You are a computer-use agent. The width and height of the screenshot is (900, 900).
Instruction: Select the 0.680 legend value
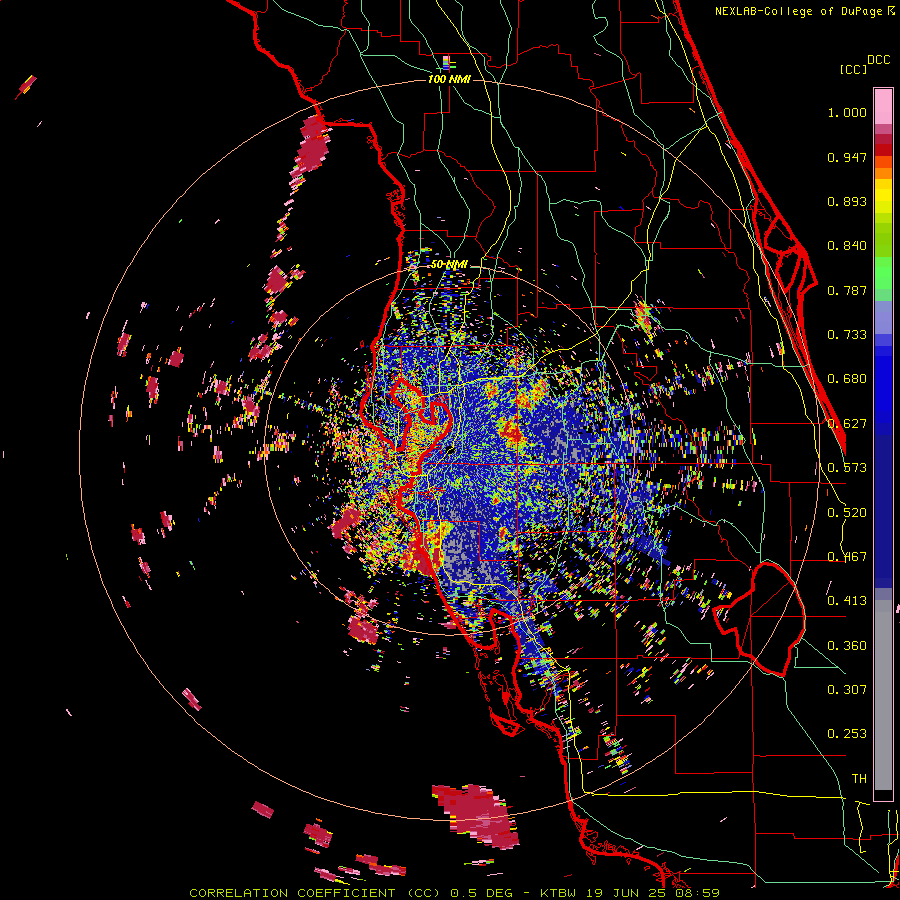tap(847, 379)
